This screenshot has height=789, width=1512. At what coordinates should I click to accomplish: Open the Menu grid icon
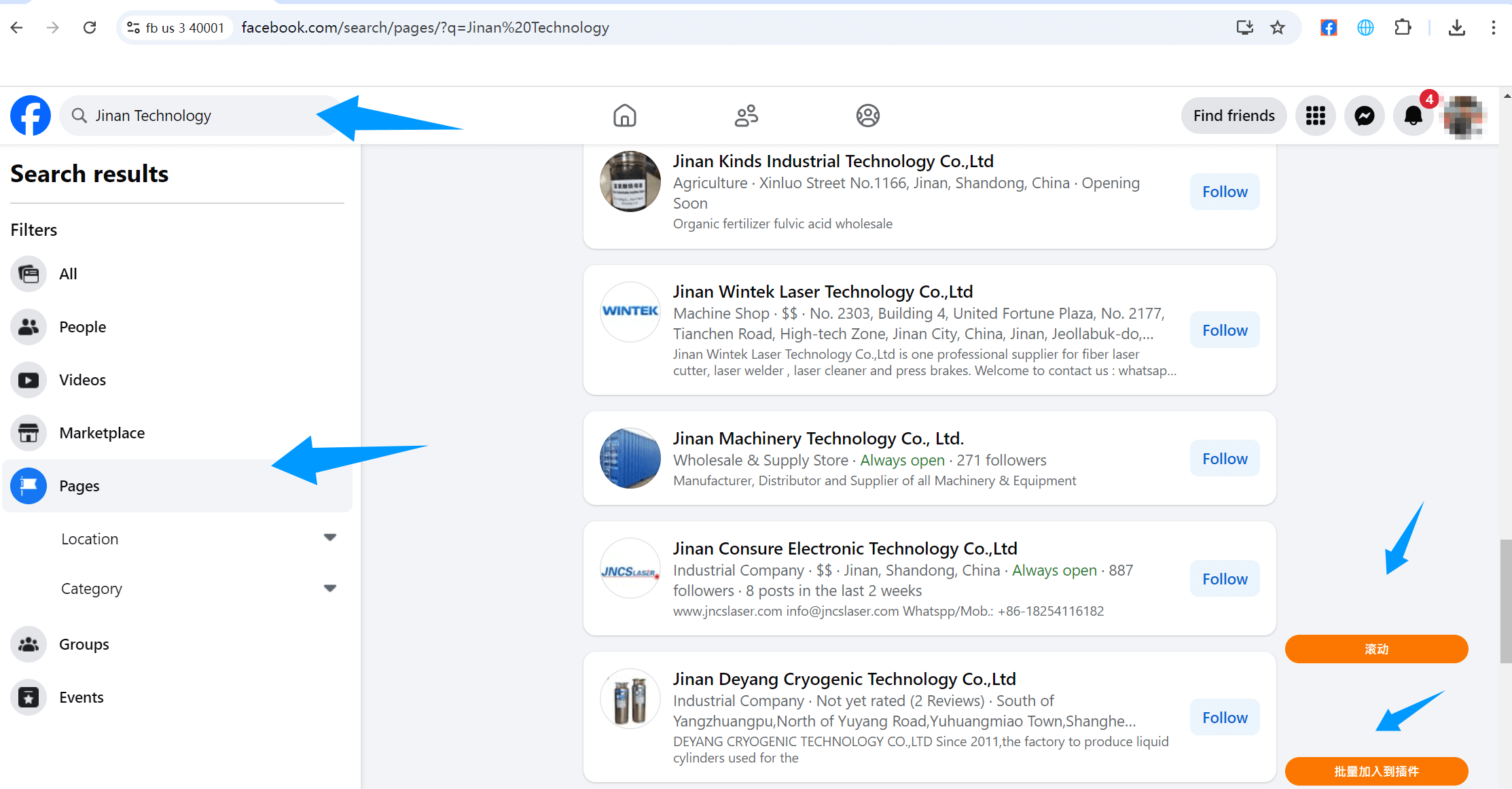1315,116
